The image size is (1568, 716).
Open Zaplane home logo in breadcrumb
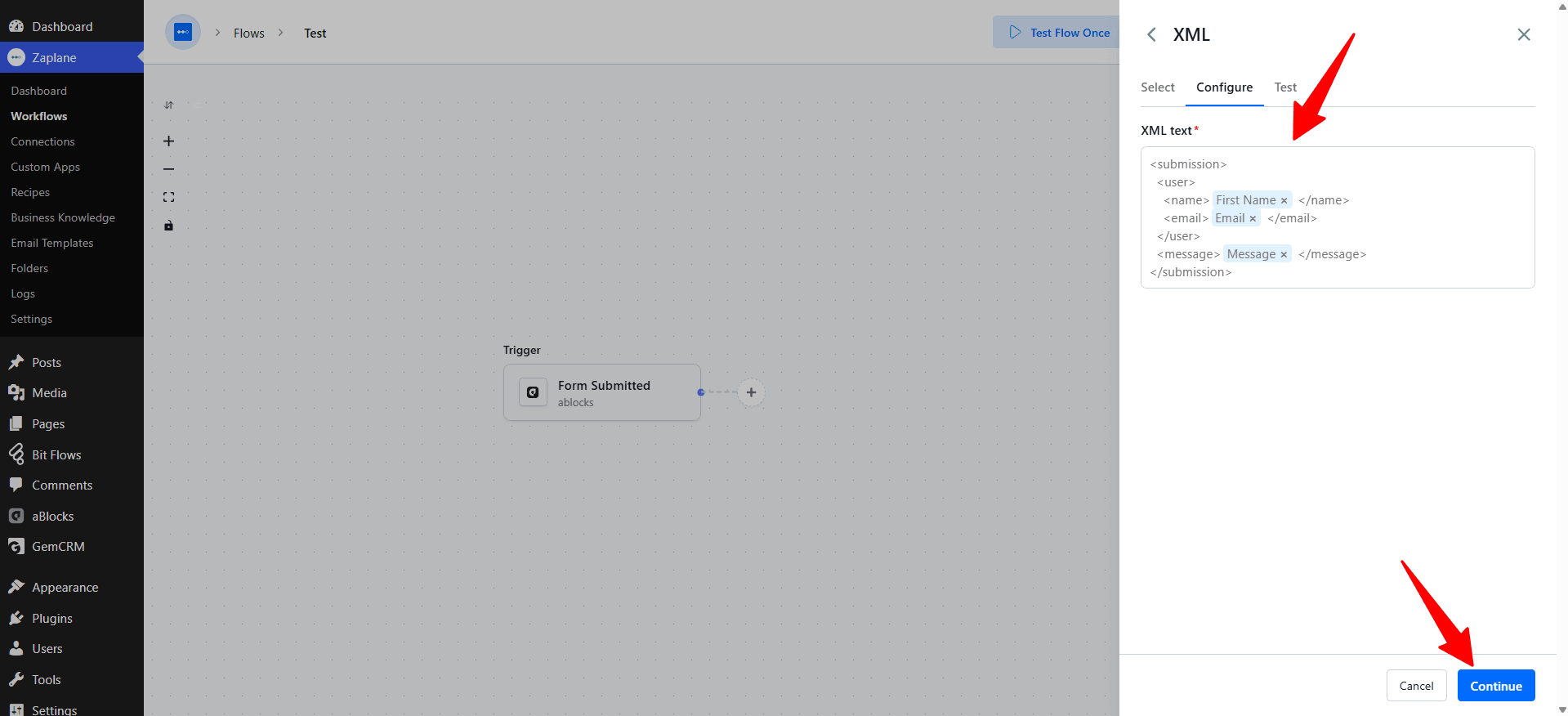[183, 33]
